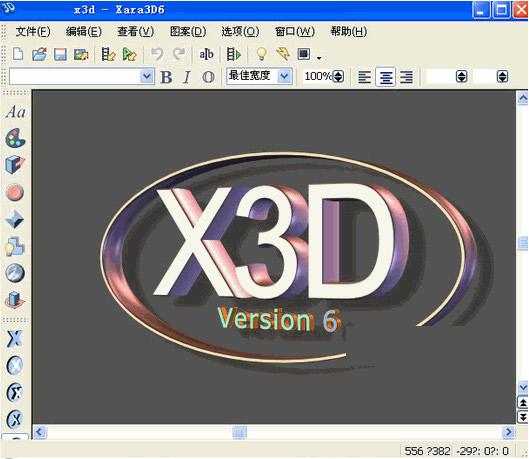Click the green arrow export icon in toolbar

click(x=130, y=54)
